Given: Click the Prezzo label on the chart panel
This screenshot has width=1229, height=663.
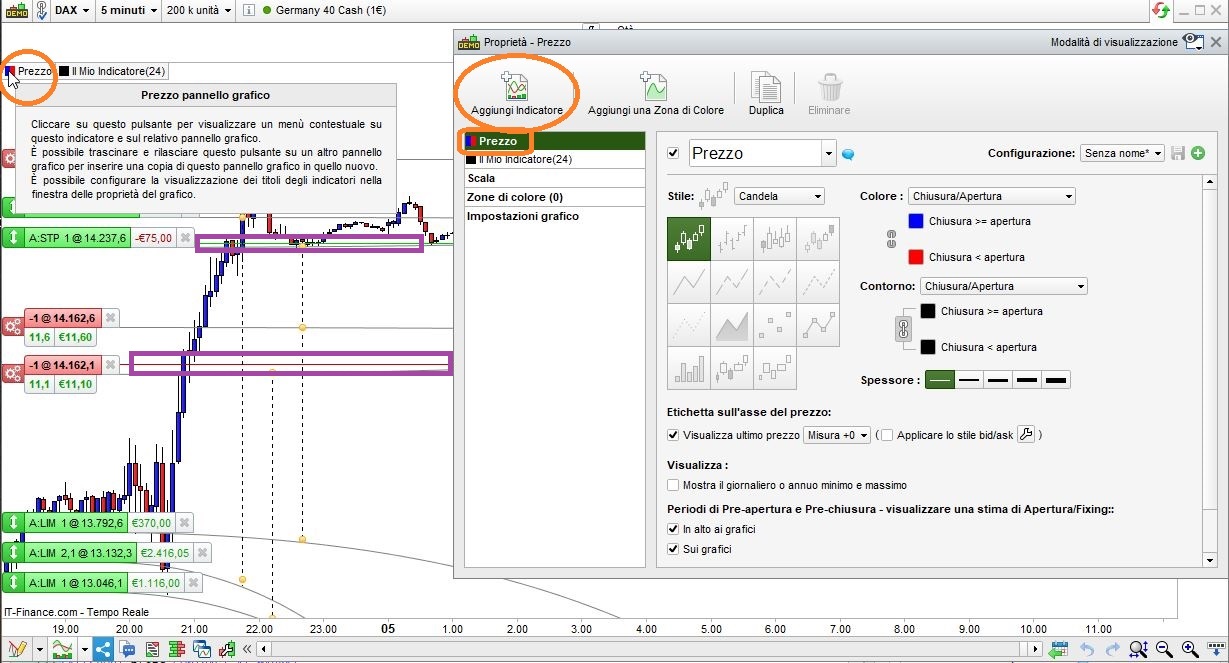Looking at the screenshot, I should 35,71.
